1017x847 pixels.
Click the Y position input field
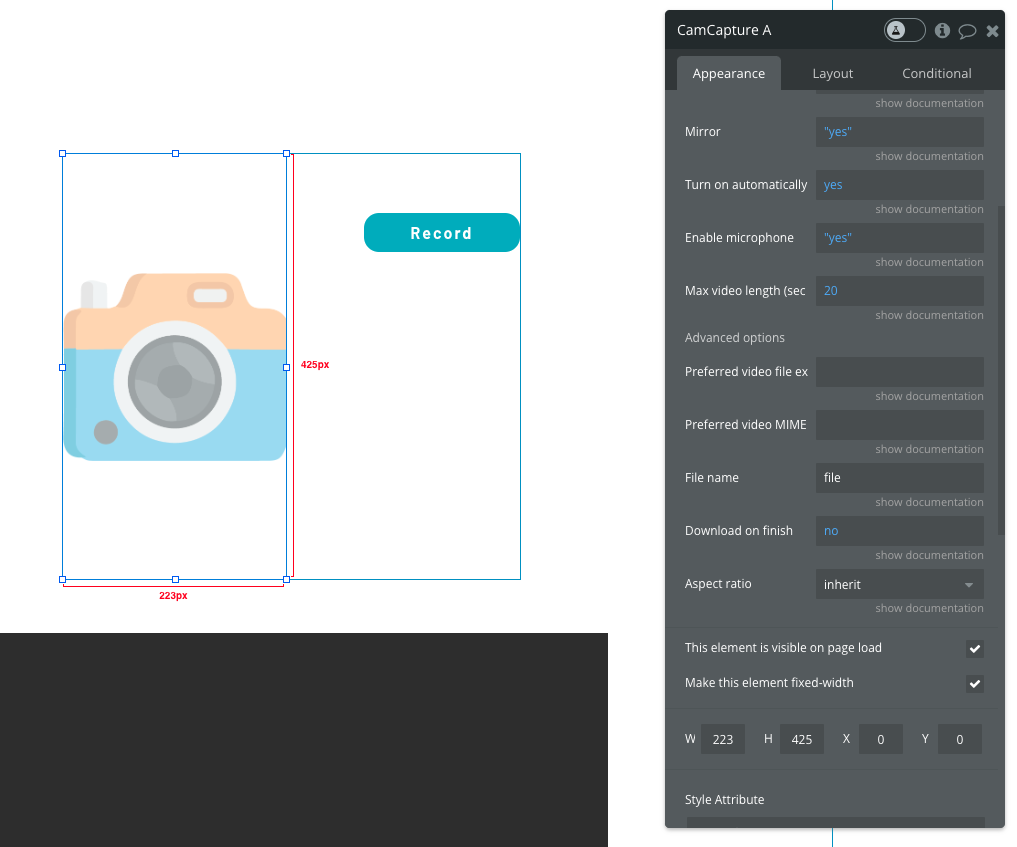(960, 739)
